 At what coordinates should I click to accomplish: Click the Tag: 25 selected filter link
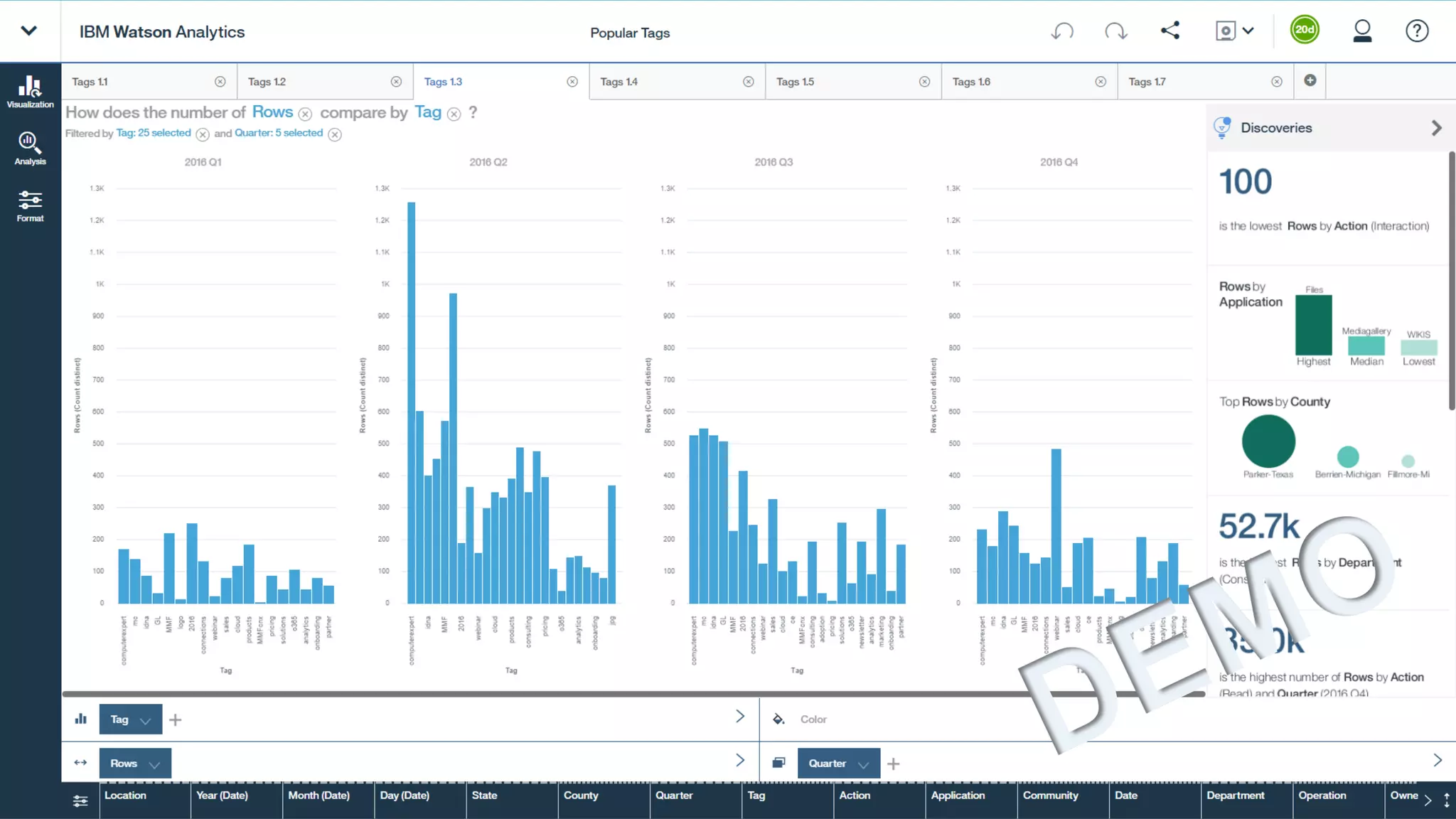(154, 133)
